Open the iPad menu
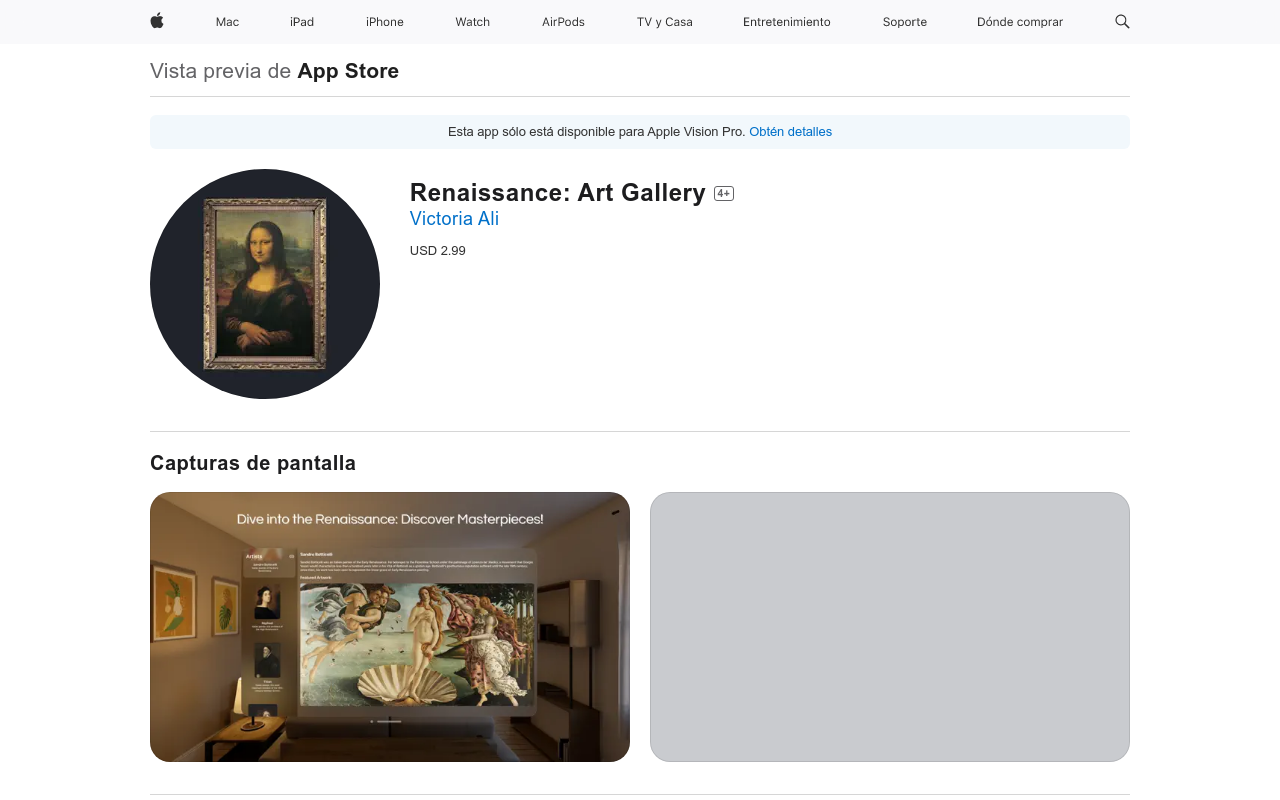Screen dimensions: 1280x800 click(302, 22)
